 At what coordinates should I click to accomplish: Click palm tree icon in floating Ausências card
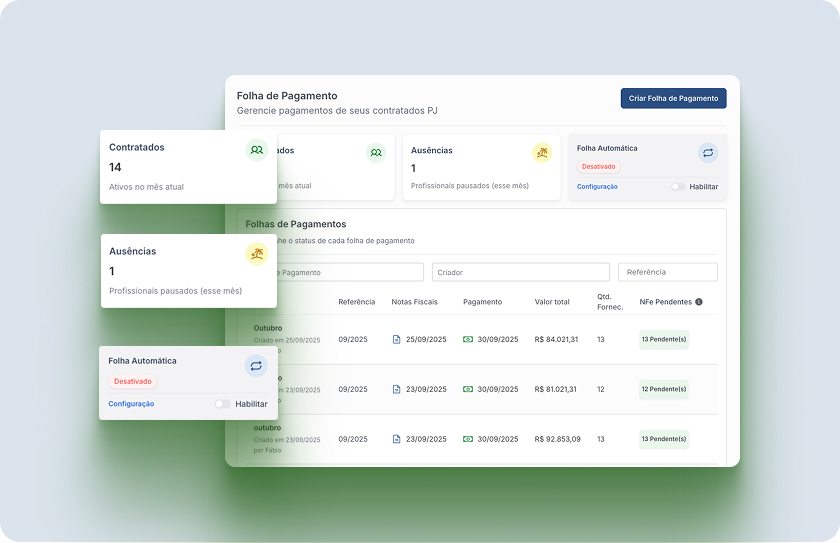pyautogui.click(x=257, y=254)
